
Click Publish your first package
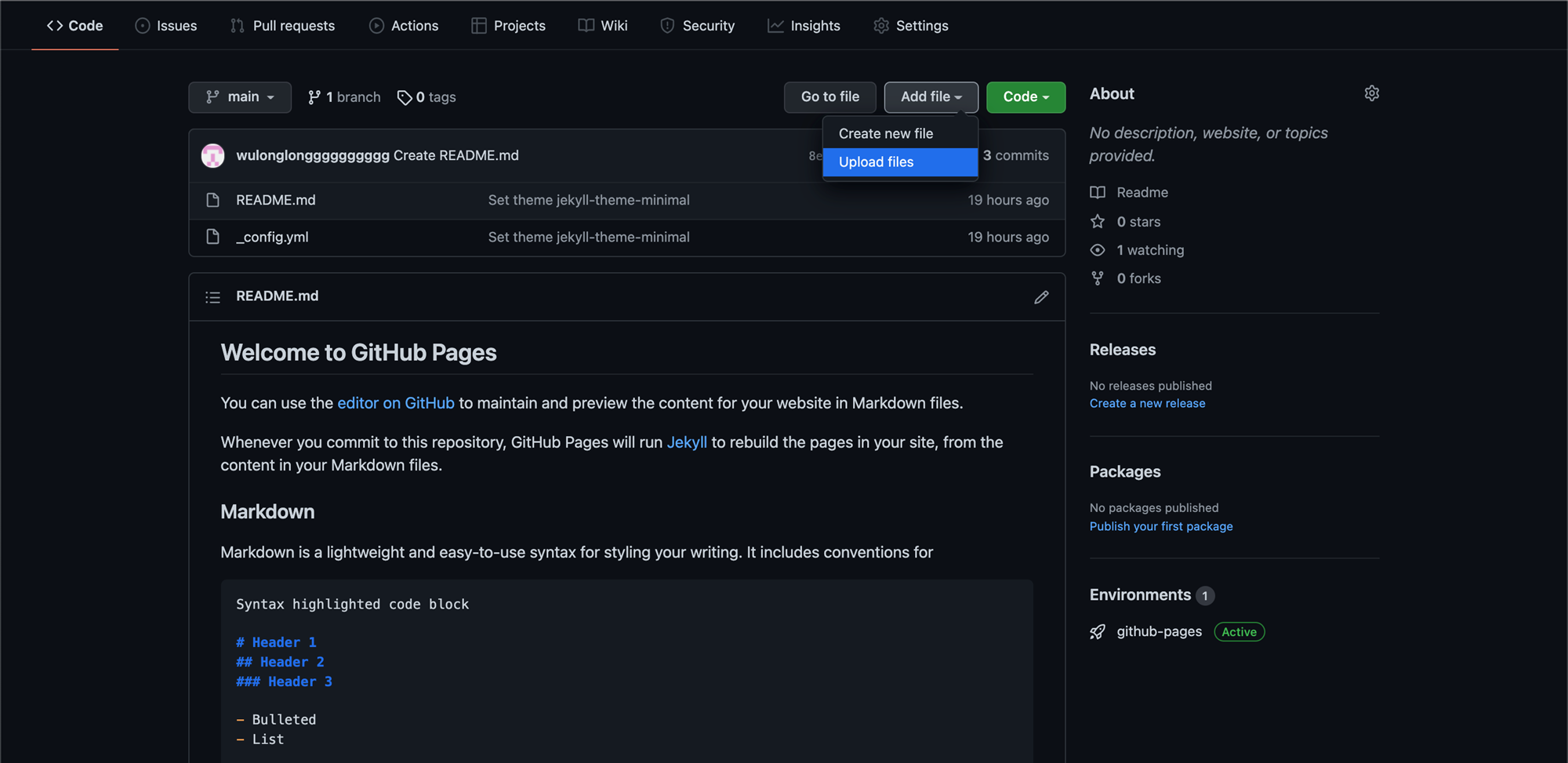pos(1161,527)
